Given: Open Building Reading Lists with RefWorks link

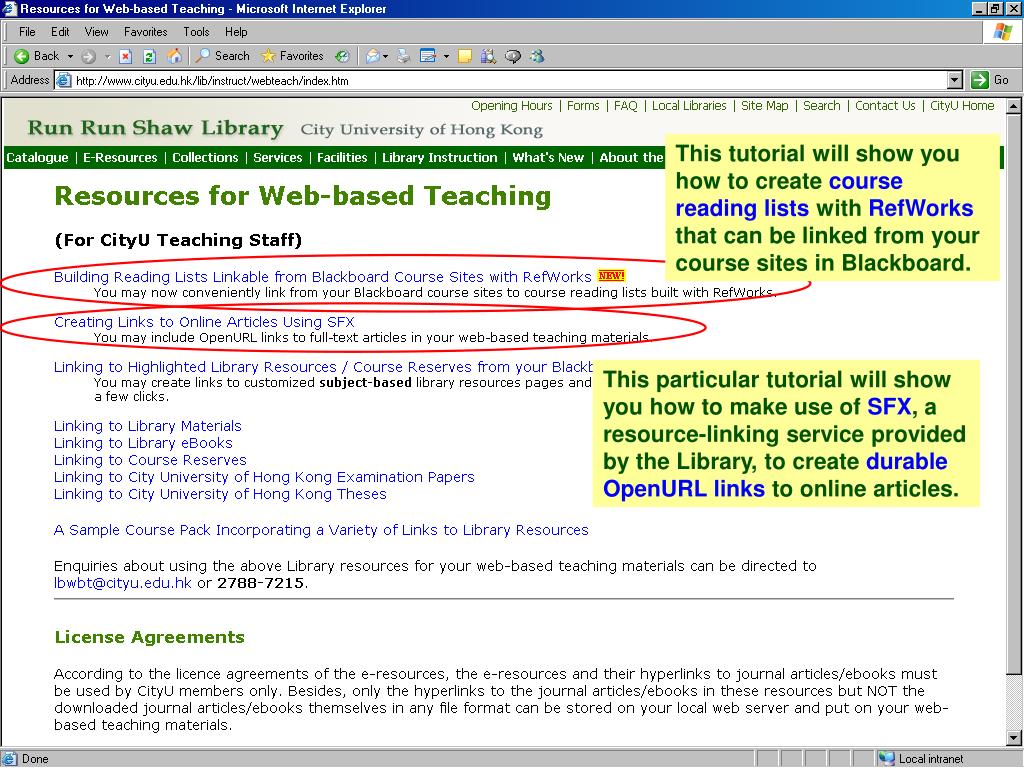Looking at the screenshot, I should click(323, 277).
